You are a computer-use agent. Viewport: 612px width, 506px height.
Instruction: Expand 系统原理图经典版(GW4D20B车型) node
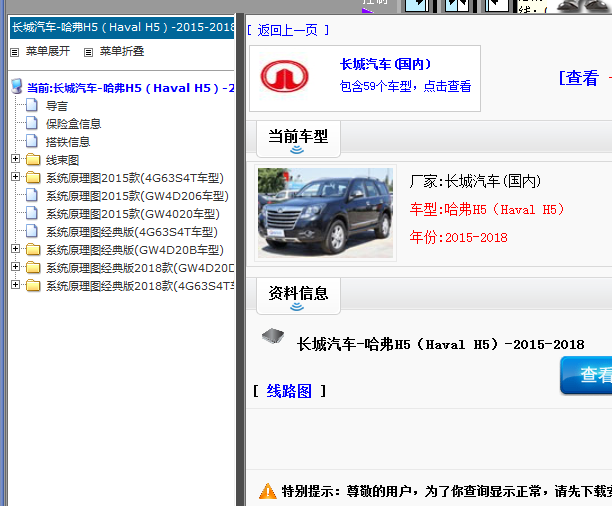pos(15,248)
